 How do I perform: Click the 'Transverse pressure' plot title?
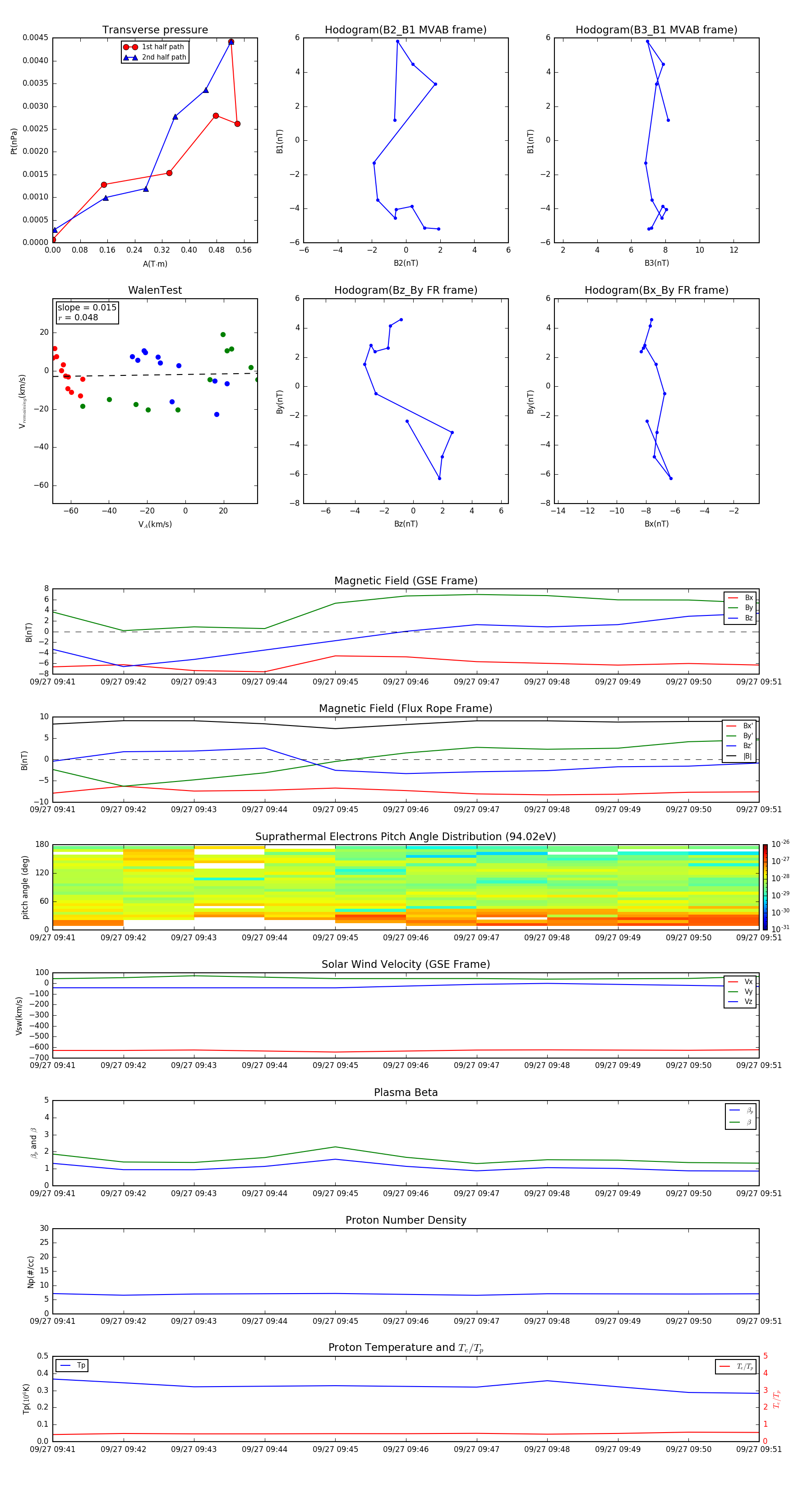155,29
